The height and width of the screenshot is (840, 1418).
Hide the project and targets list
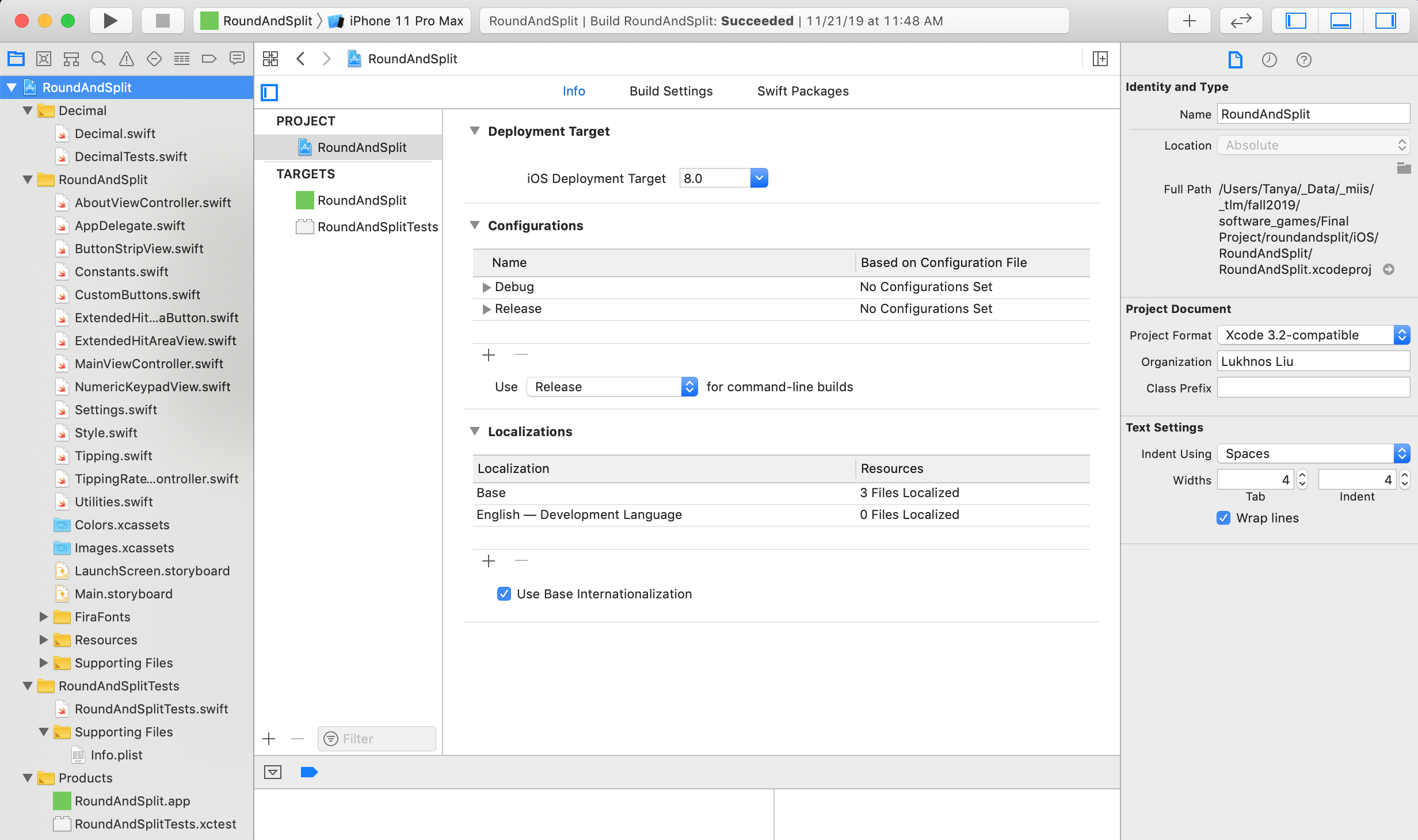tap(269, 92)
